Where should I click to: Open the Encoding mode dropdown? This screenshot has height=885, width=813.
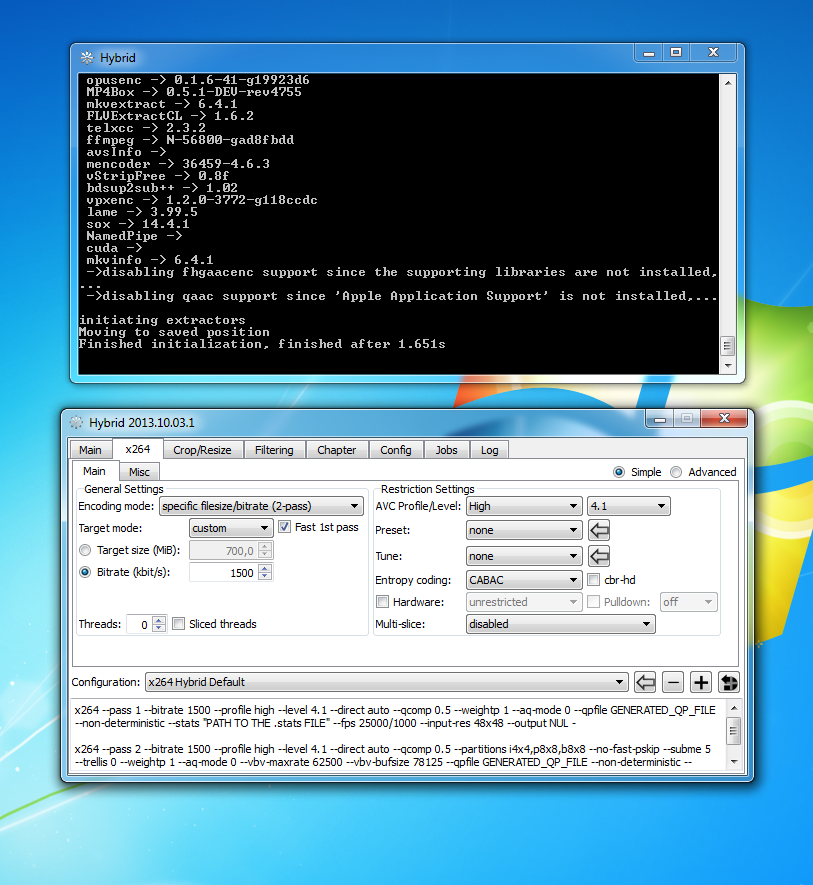click(260, 506)
